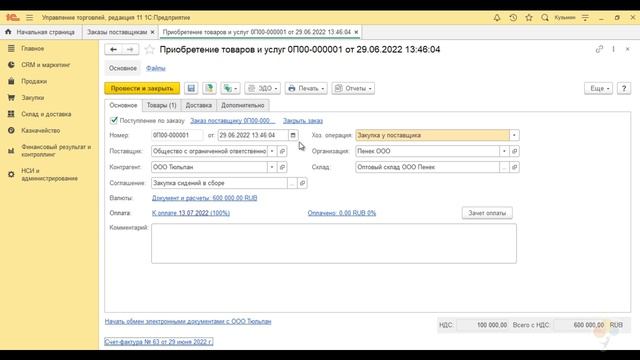Expand Контрагент dropdown arrow
The image size is (640, 360).
(272, 167)
